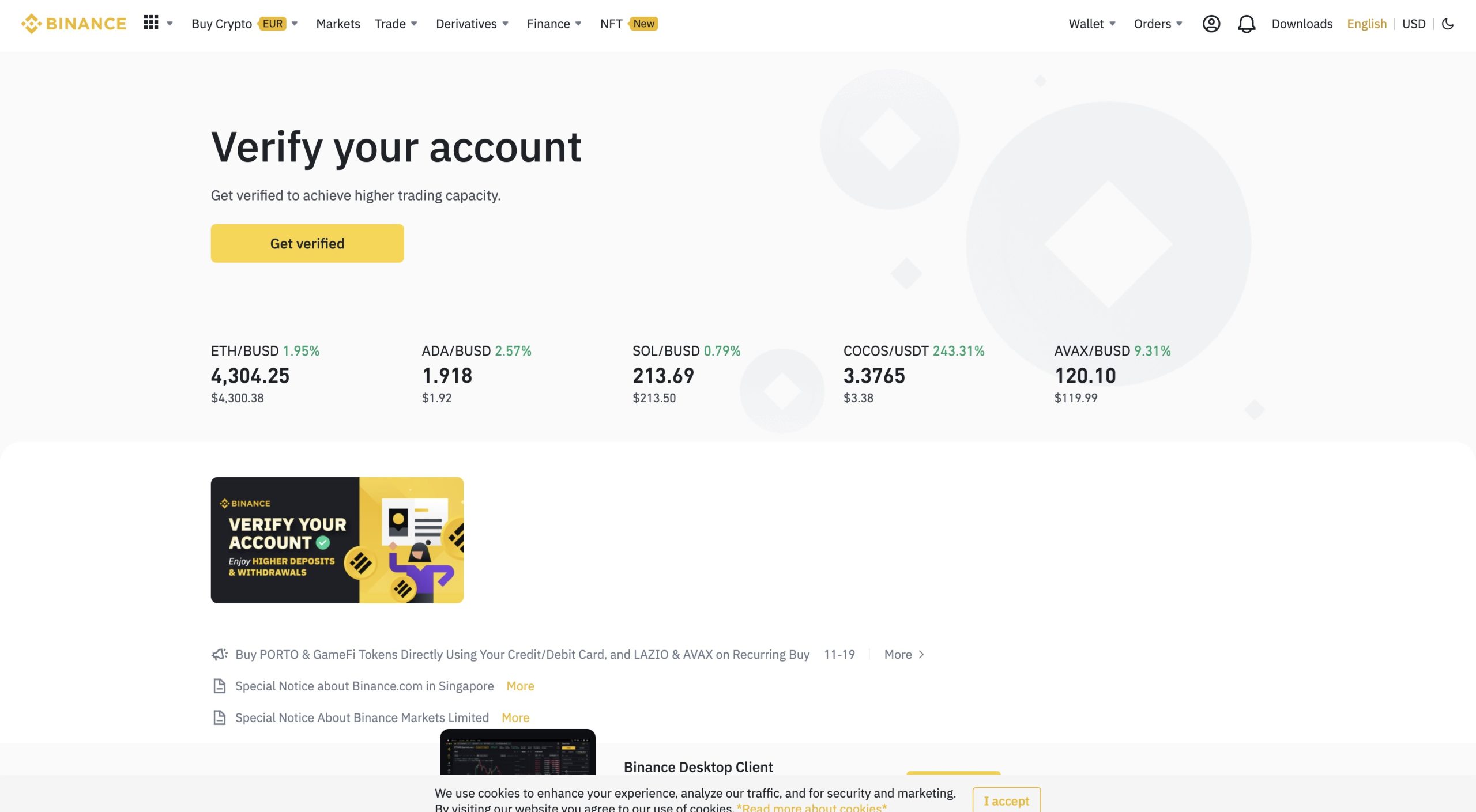Viewport: 1476px width, 812px height.
Task: Switch language to English
Action: pos(1367,24)
